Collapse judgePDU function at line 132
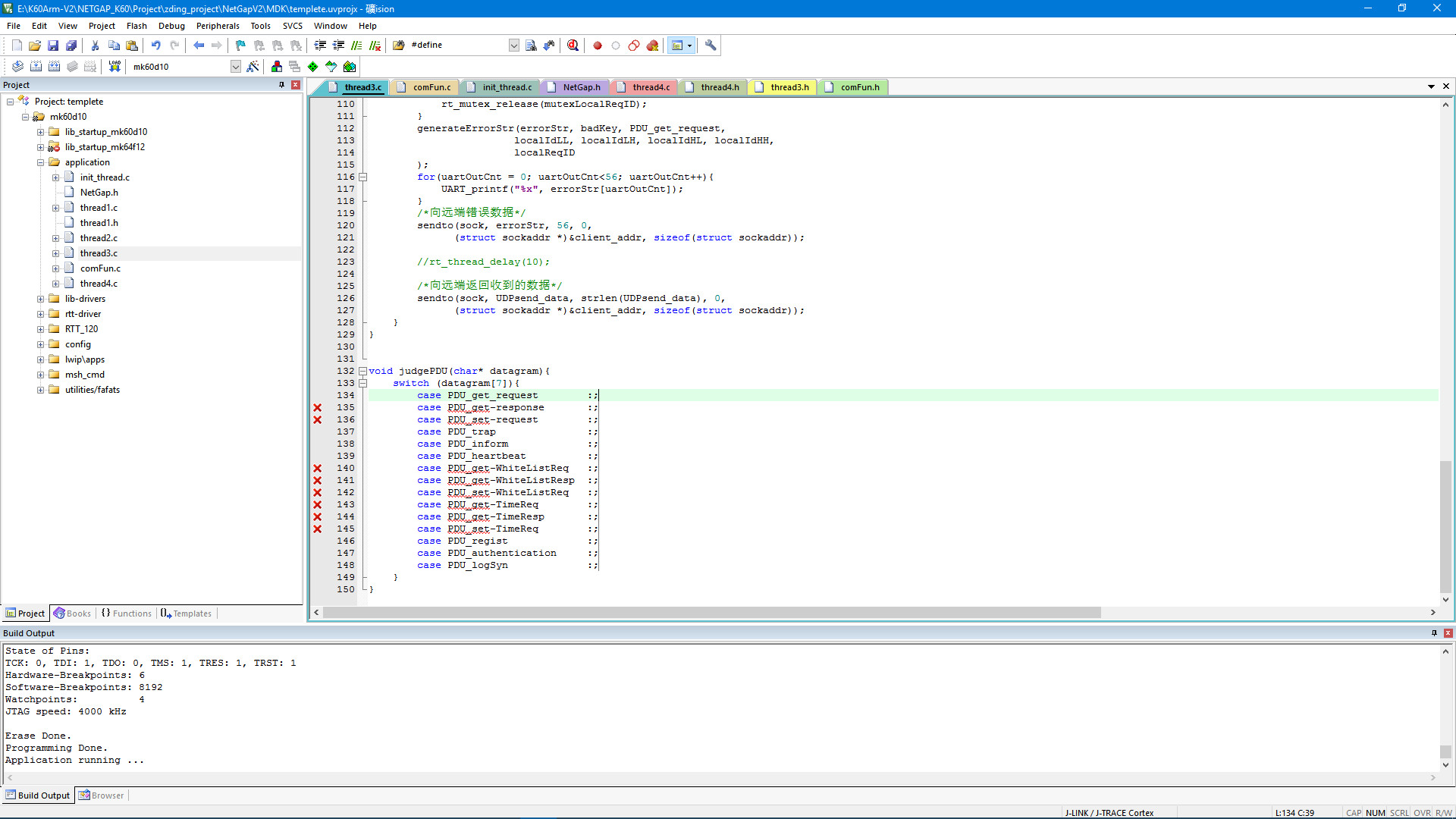The width and height of the screenshot is (1456, 819). (x=363, y=372)
